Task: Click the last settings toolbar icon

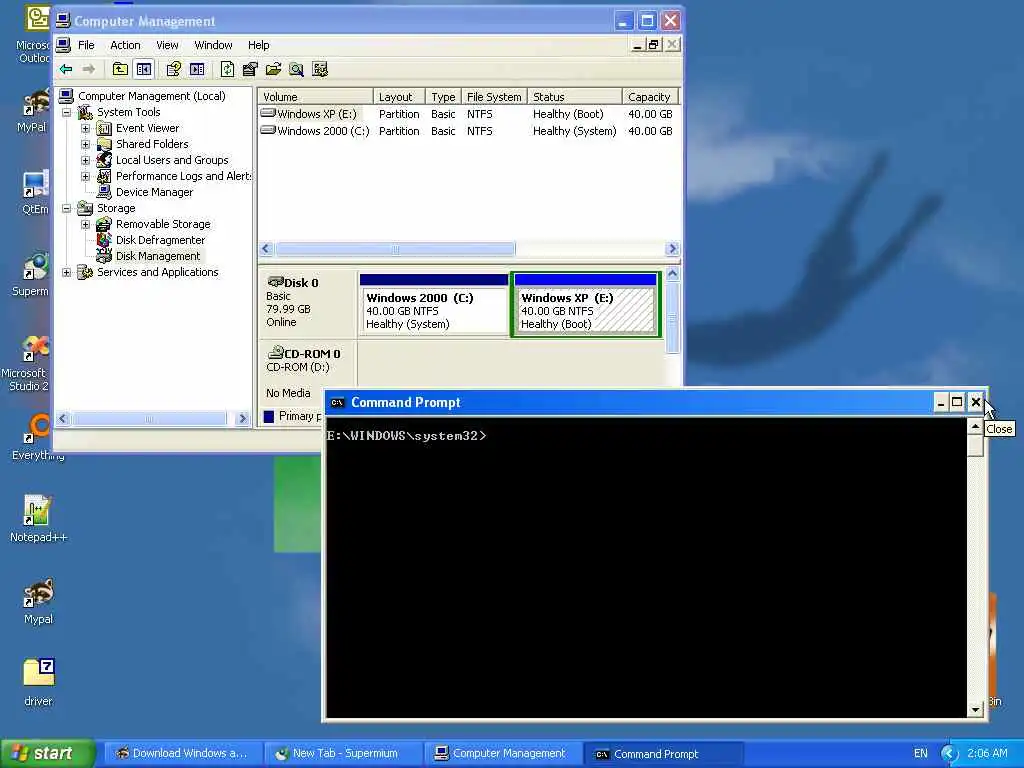Action: 320,69
